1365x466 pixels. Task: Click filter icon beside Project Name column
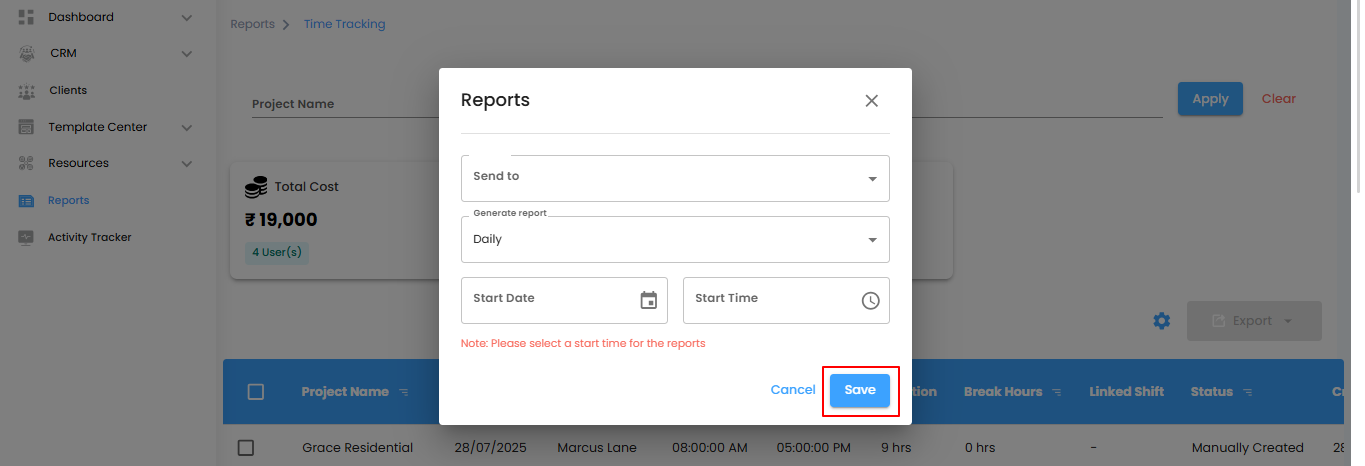tap(403, 392)
